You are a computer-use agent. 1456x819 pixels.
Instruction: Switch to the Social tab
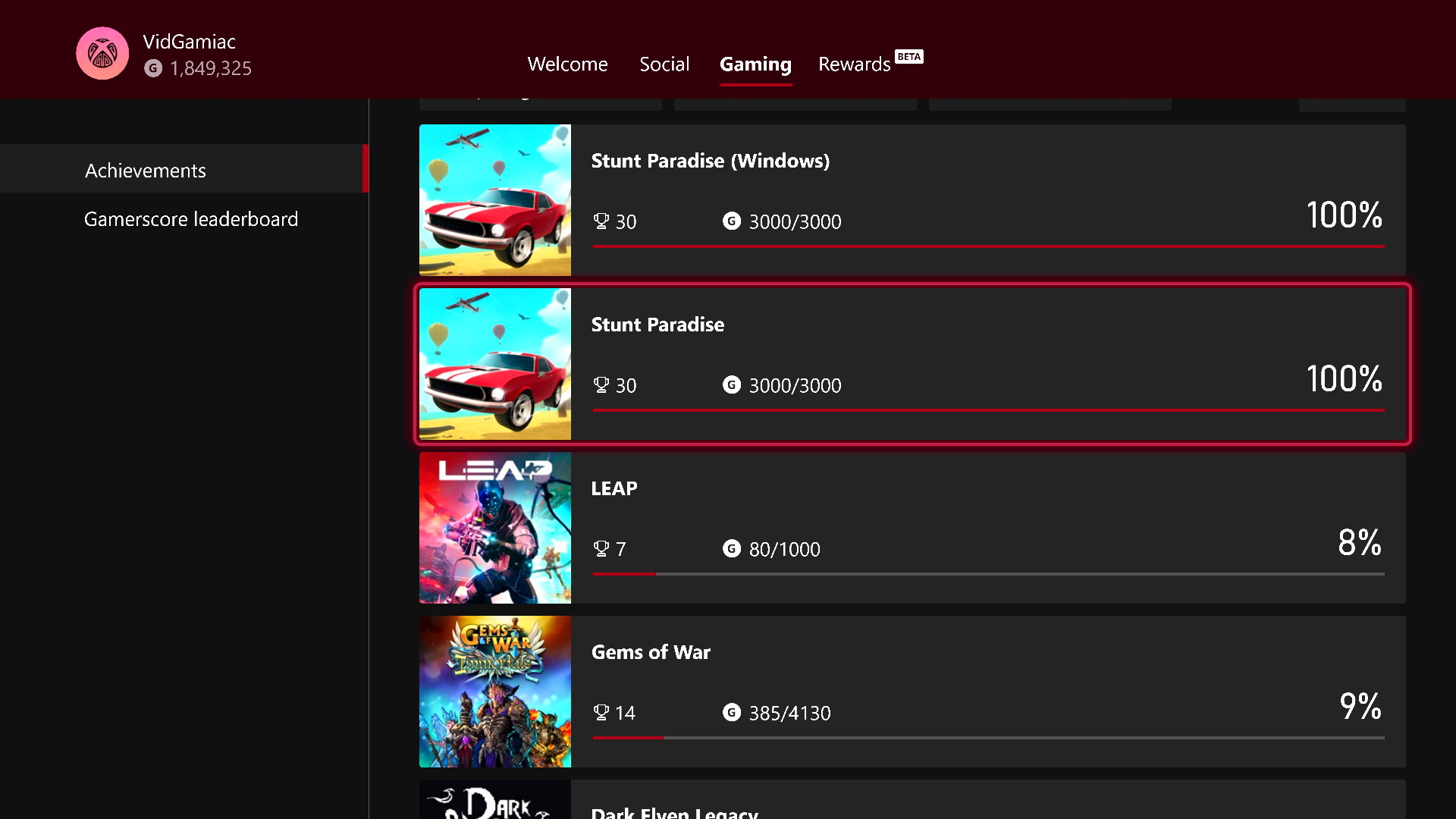664,64
